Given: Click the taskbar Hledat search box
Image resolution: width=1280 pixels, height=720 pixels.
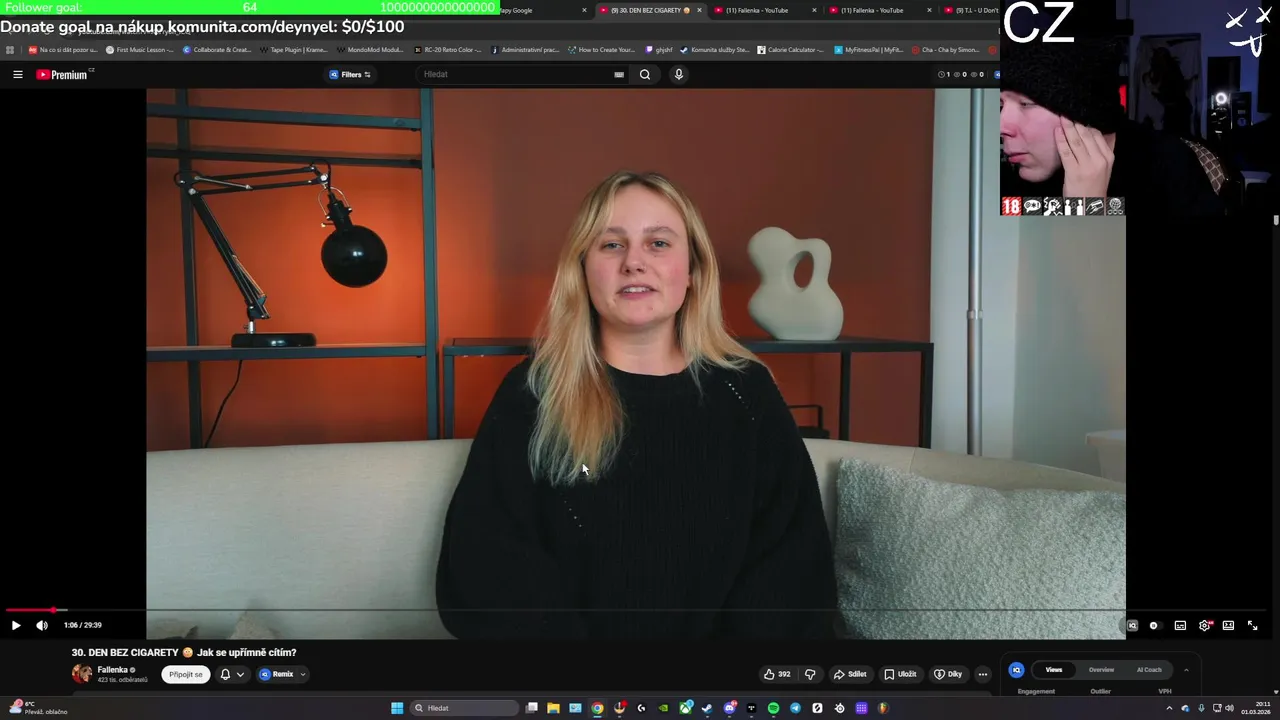Looking at the screenshot, I should pyautogui.click(x=464, y=708).
